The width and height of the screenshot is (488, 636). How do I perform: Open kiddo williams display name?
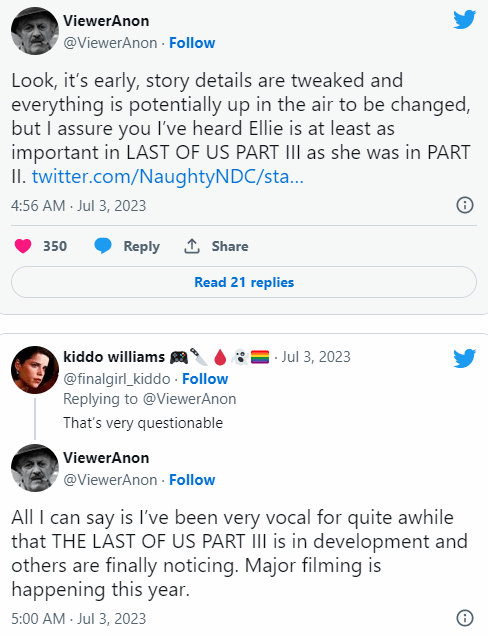click(x=114, y=357)
